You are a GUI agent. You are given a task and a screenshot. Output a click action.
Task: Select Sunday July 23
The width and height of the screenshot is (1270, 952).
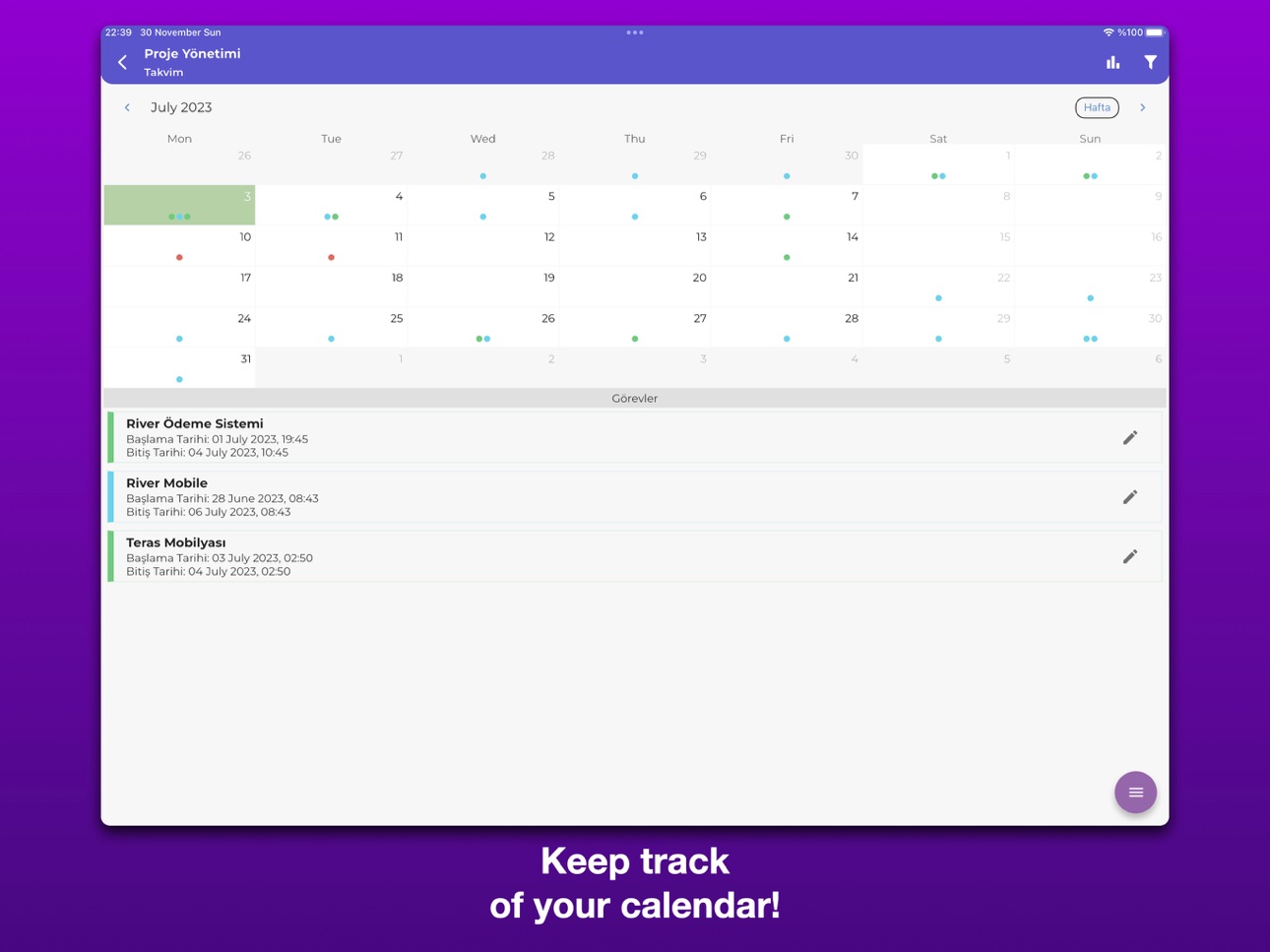[x=1090, y=286]
